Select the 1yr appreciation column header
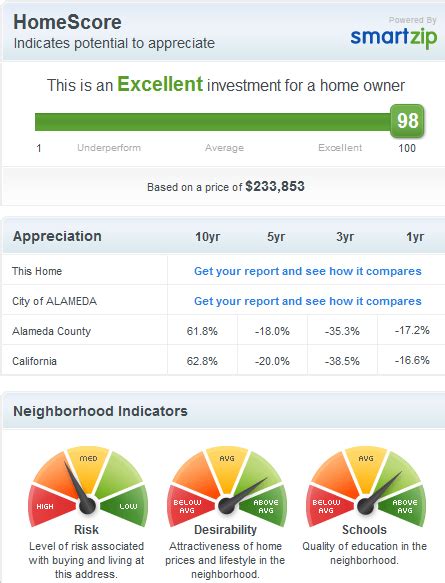Viewport: 445px width, 583px height. pyautogui.click(x=415, y=236)
